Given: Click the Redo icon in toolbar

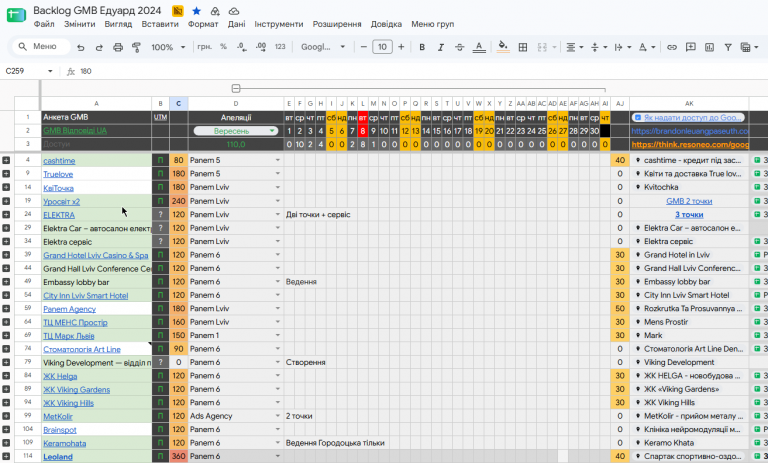Looking at the screenshot, I should [99, 47].
